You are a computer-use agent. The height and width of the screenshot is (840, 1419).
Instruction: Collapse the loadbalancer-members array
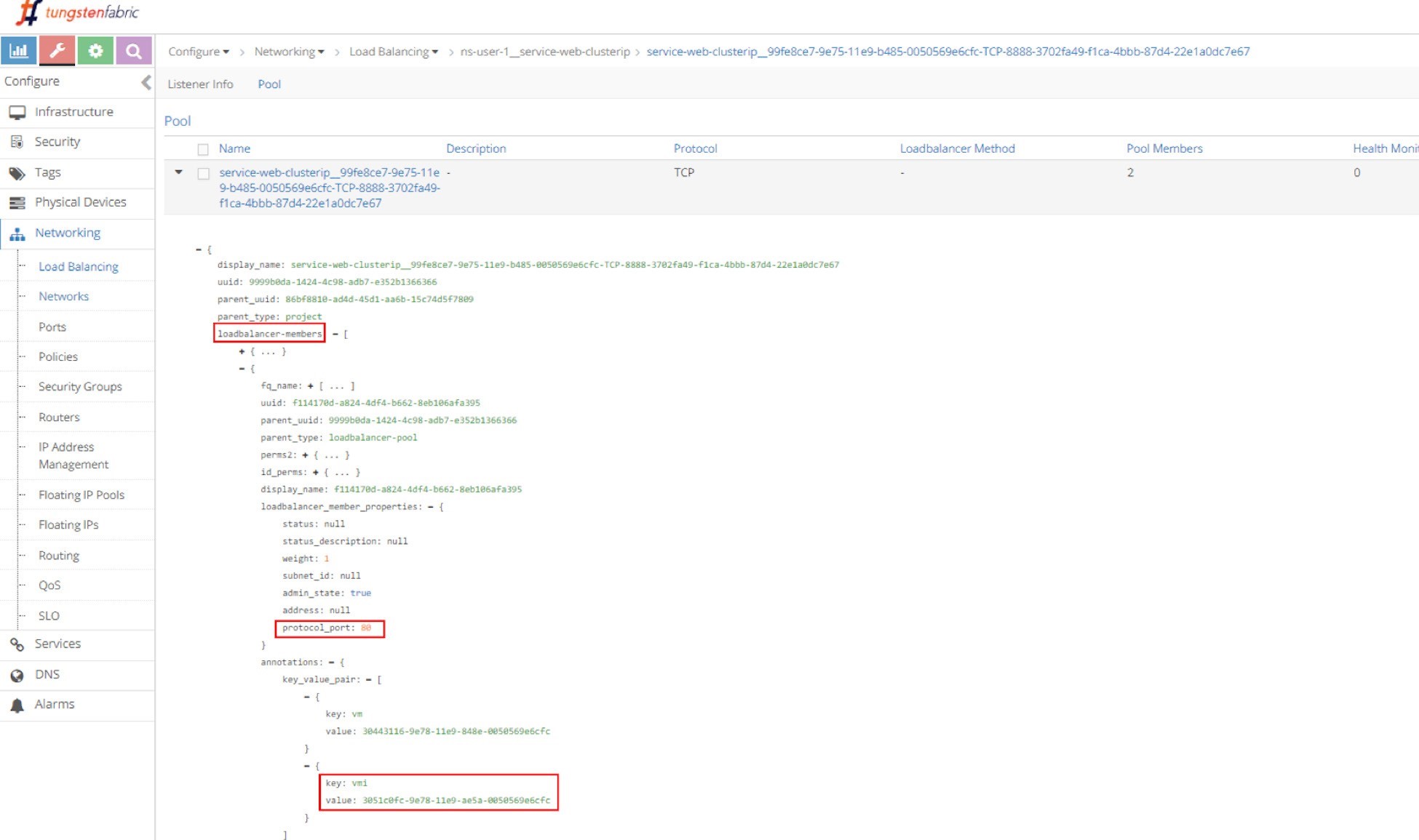pyautogui.click(x=335, y=334)
